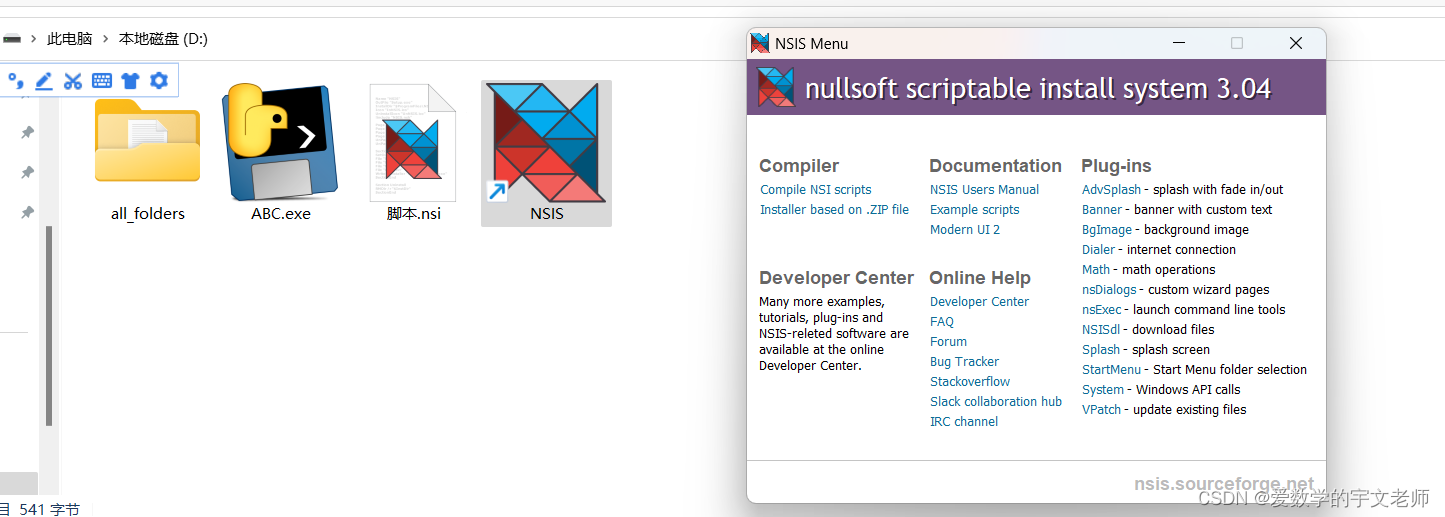Viewport: 1445px width, 517px height.
Task: Open the AdvSplash plug-in link
Action: coord(1111,190)
